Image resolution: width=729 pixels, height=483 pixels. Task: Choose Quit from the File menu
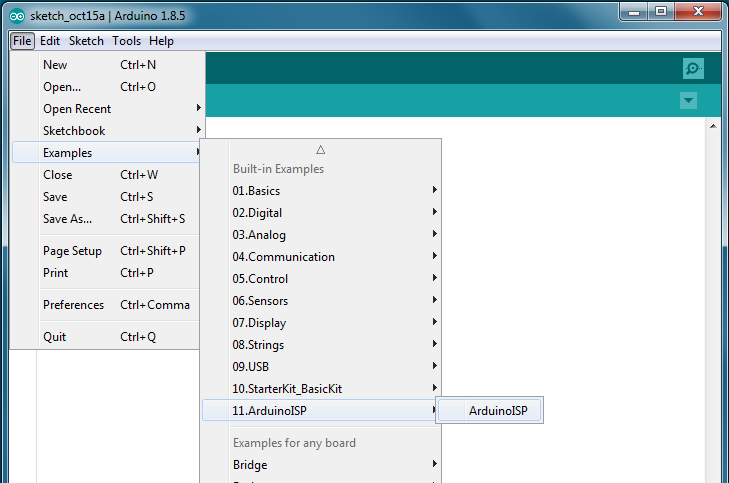point(55,337)
